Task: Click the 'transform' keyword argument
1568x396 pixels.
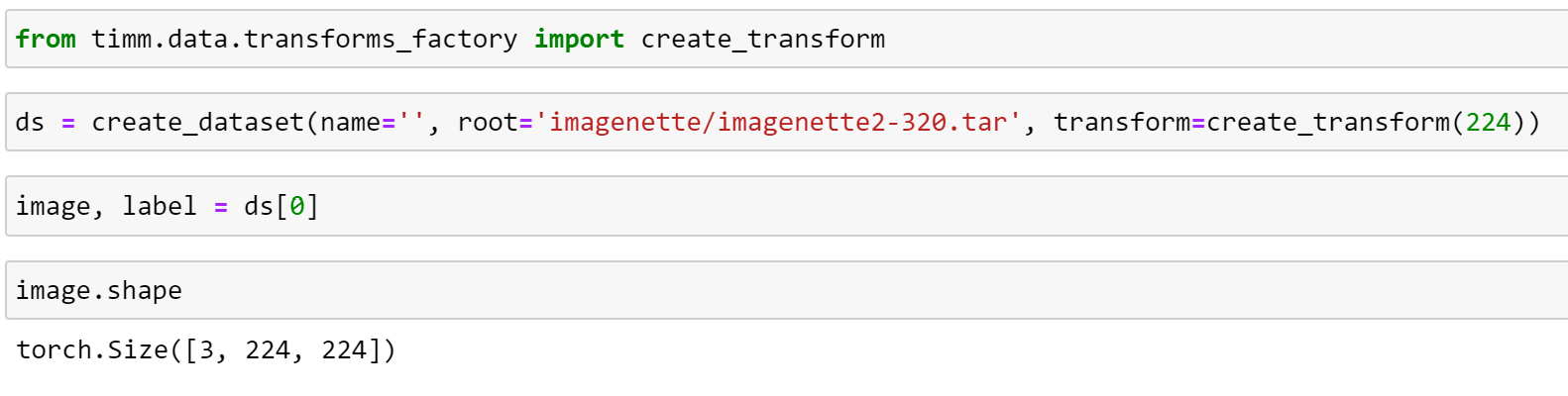Action: pyautogui.click(x=1121, y=123)
